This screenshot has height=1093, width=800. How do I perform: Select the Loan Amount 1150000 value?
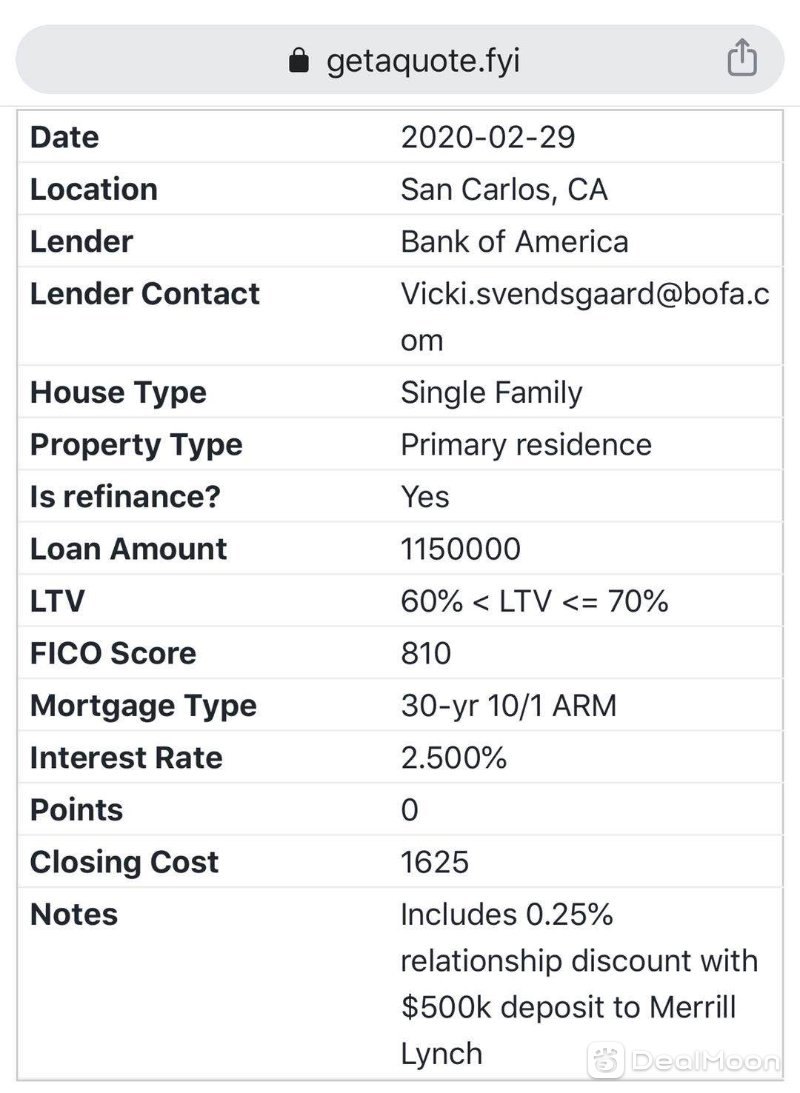point(461,549)
